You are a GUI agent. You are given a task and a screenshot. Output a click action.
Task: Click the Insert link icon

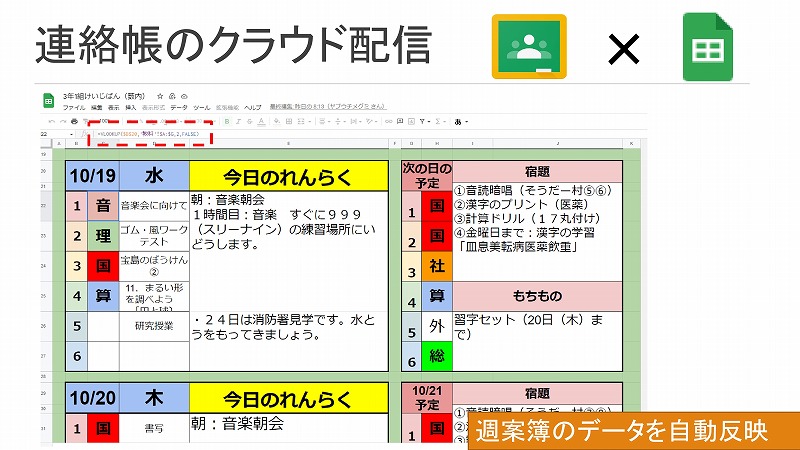click(x=389, y=121)
